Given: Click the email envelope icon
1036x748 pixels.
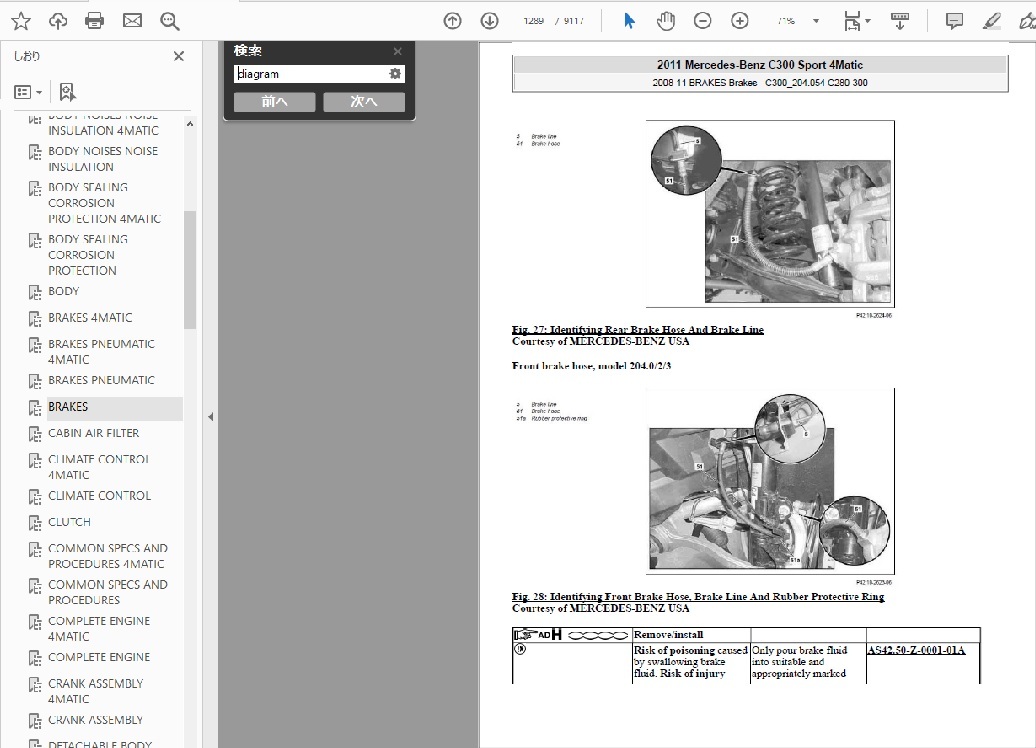Looking at the screenshot, I should point(132,21).
